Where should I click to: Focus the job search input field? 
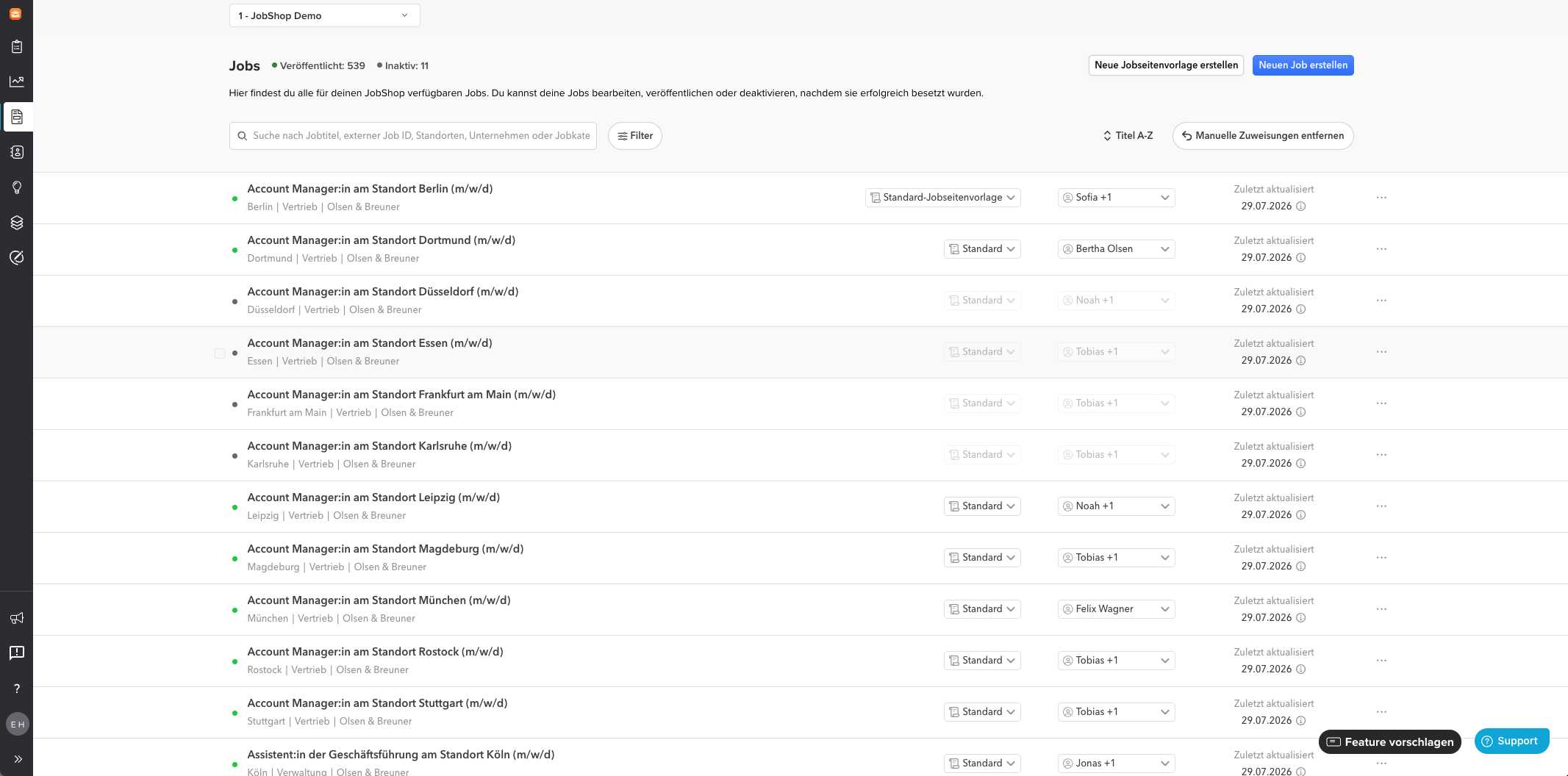413,136
